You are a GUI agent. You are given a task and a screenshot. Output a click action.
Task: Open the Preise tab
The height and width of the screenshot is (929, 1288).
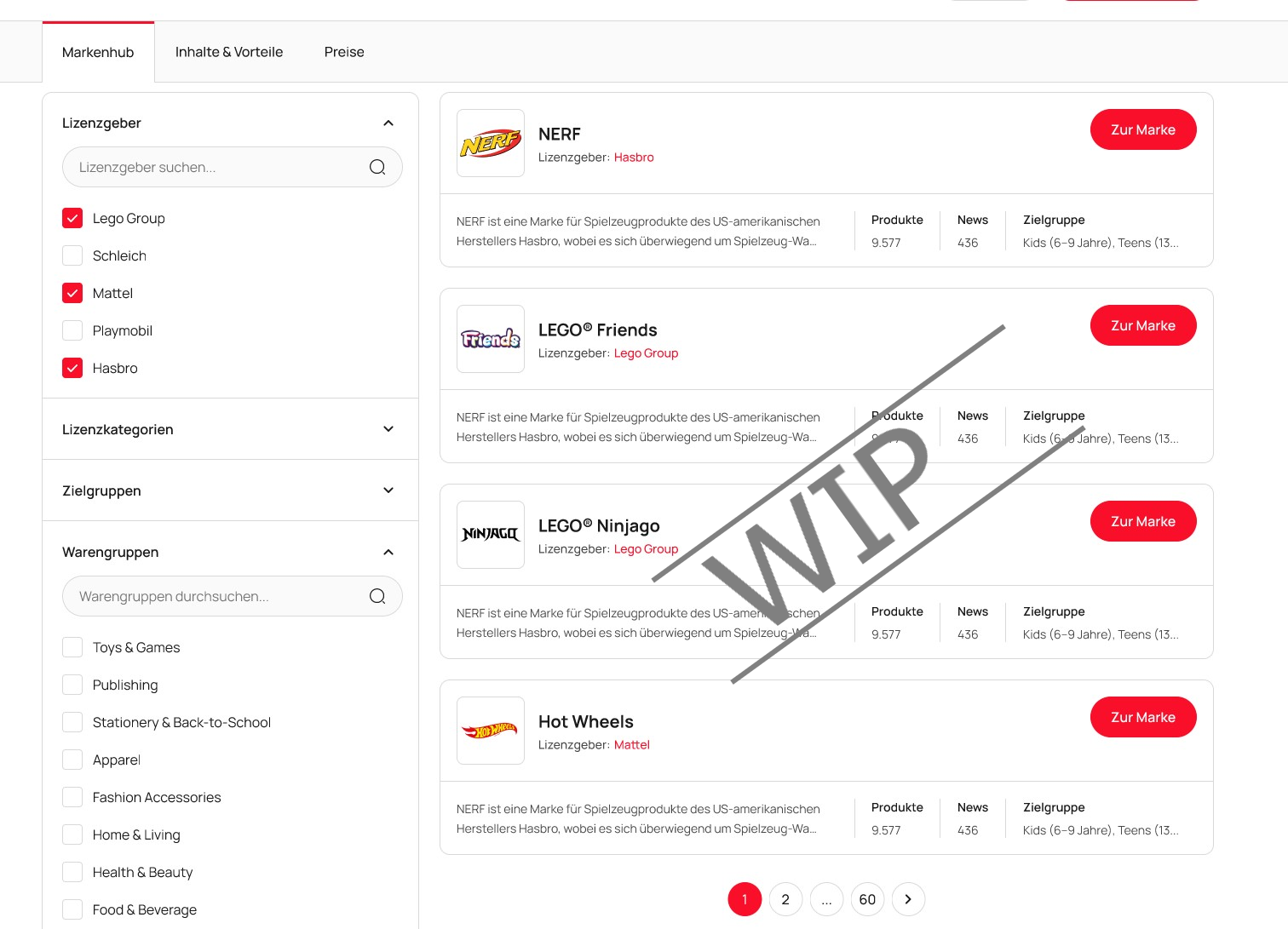pyautogui.click(x=344, y=52)
